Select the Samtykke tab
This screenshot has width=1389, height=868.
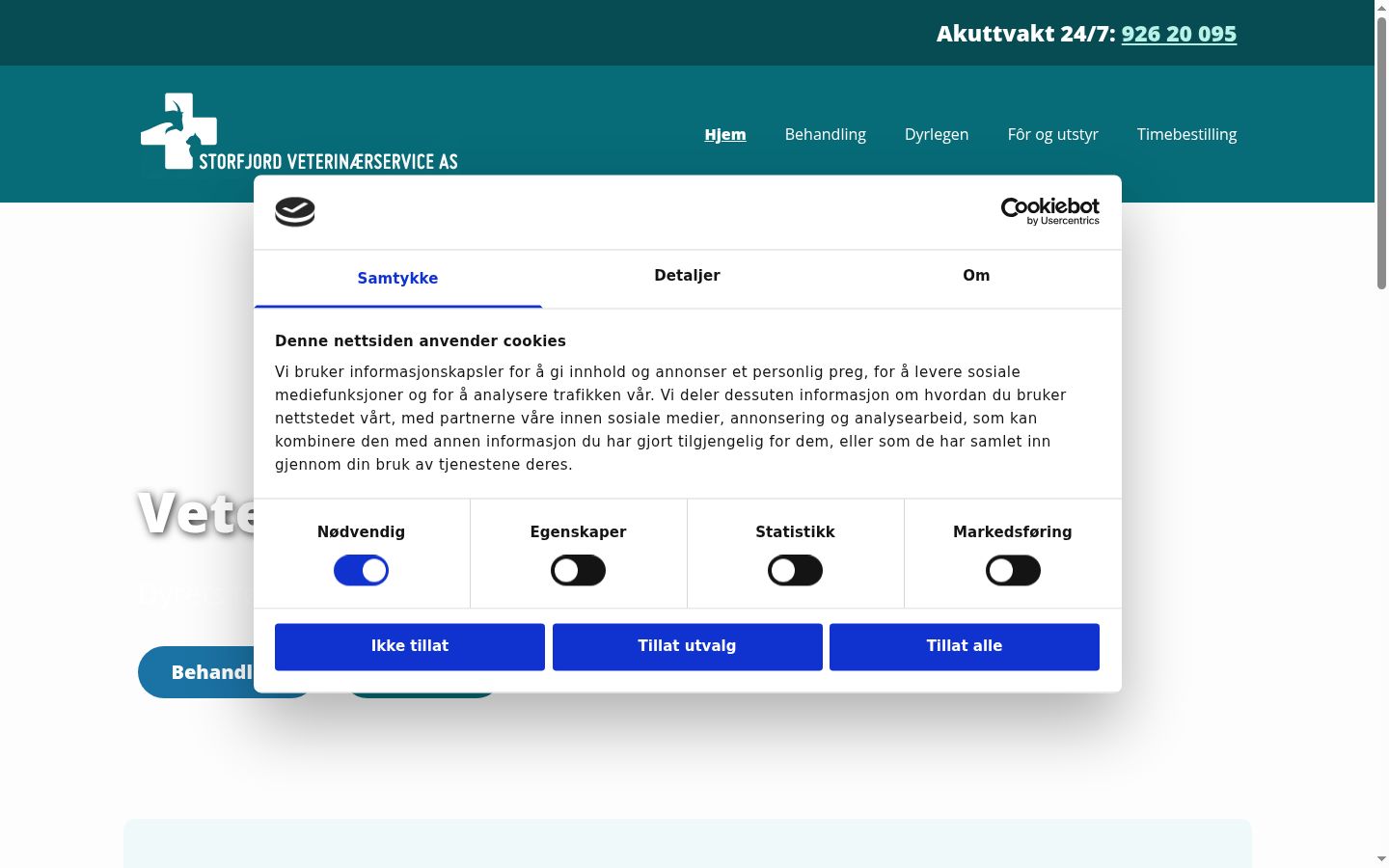(x=397, y=279)
